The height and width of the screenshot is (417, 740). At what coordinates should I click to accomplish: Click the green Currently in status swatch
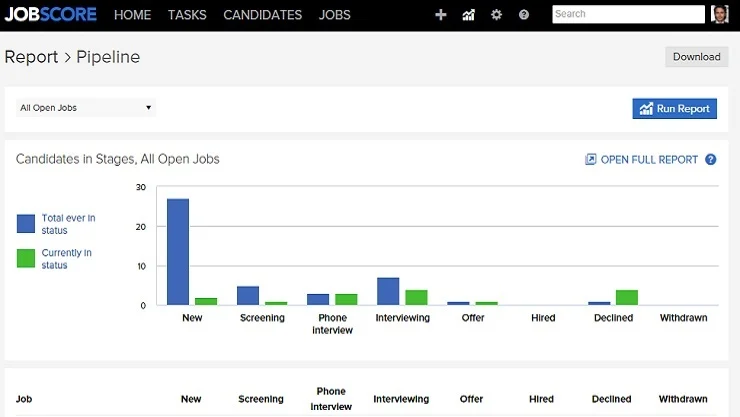tap(26, 258)
